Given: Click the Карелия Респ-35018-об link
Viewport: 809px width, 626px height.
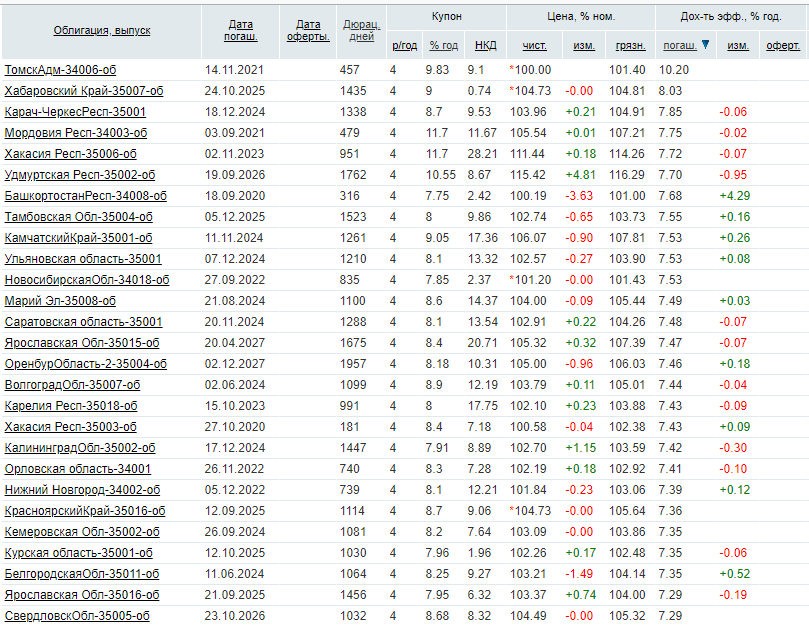Looking at the screenshot, I should click(x=71, y=406).
